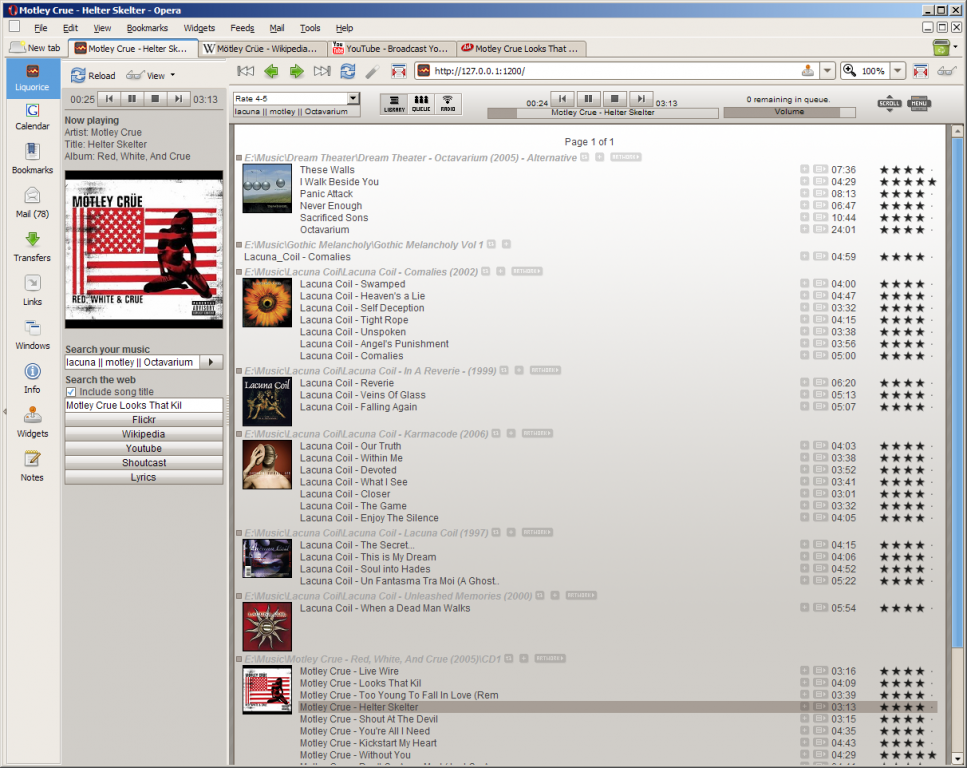Click the Motley Crue - Helter Skelter progress bar

(x=603, y=113)
